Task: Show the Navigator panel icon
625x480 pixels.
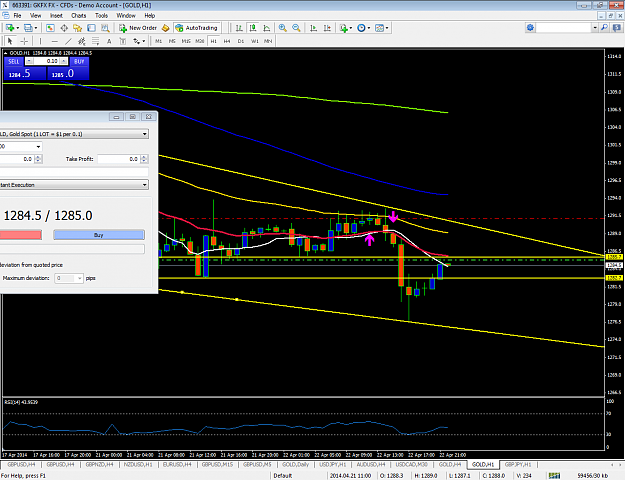Action: coord(77,28)
